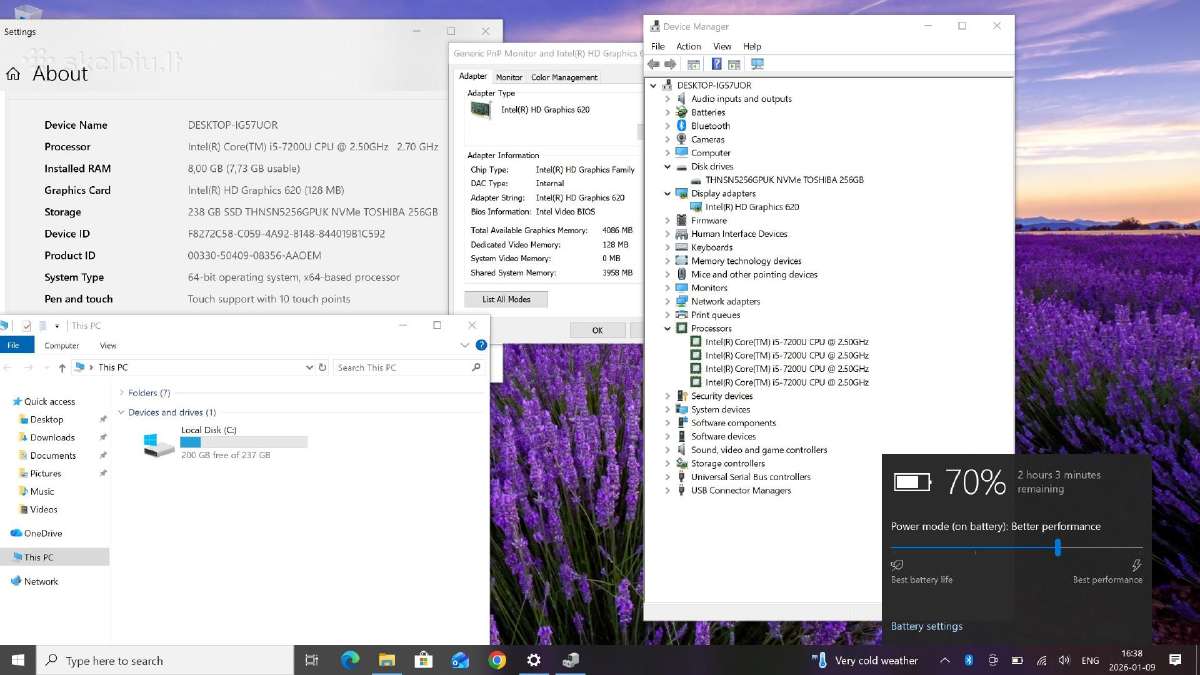Click the Forward arrow in Device Manager toolbar
The height and width of the screenshot is (675, 1200).
coord(670,64)
